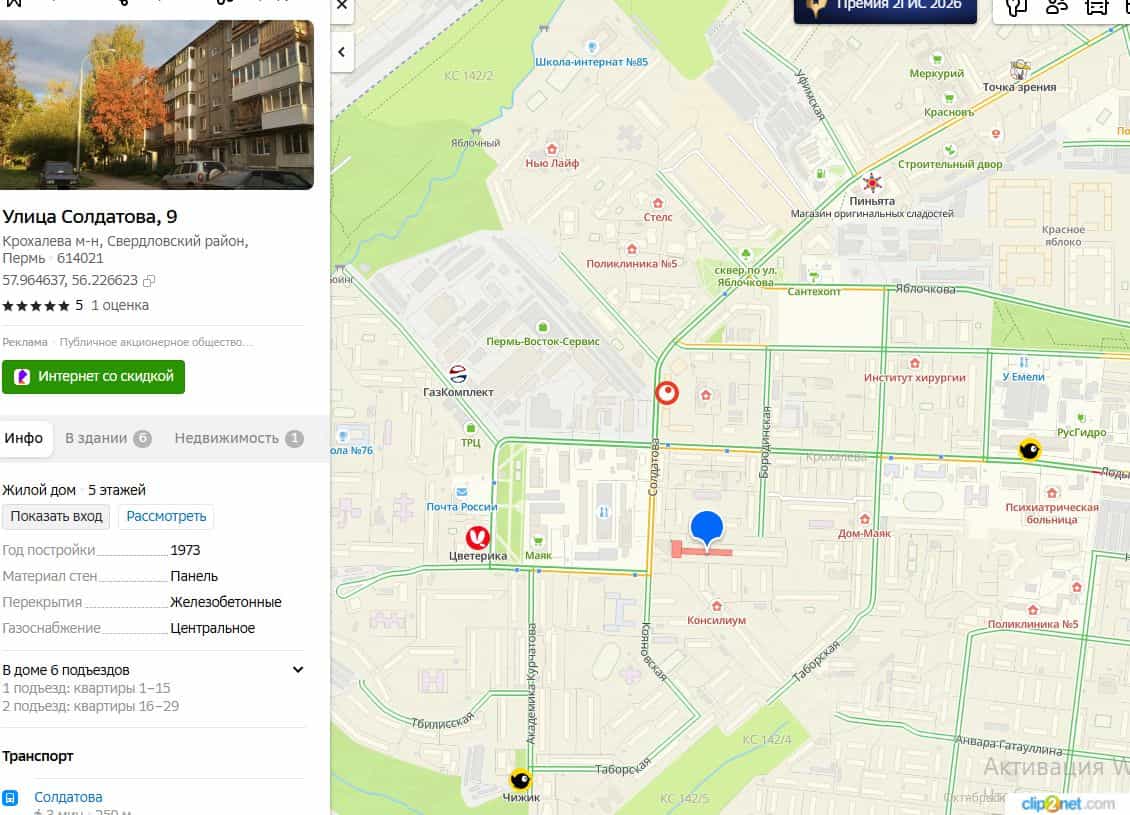Click the Железобетонные value

[x=226, y=602]
